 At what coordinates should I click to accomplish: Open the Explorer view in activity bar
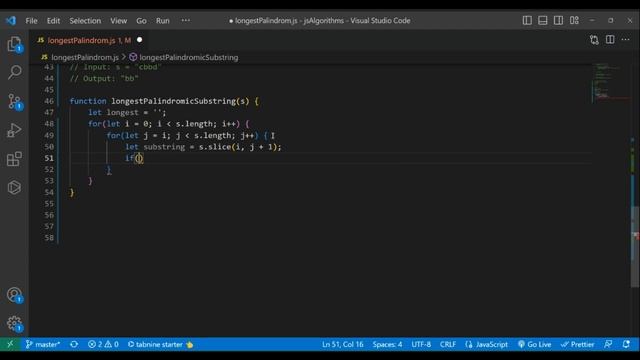pyautogui.click(x=14, y=44)
